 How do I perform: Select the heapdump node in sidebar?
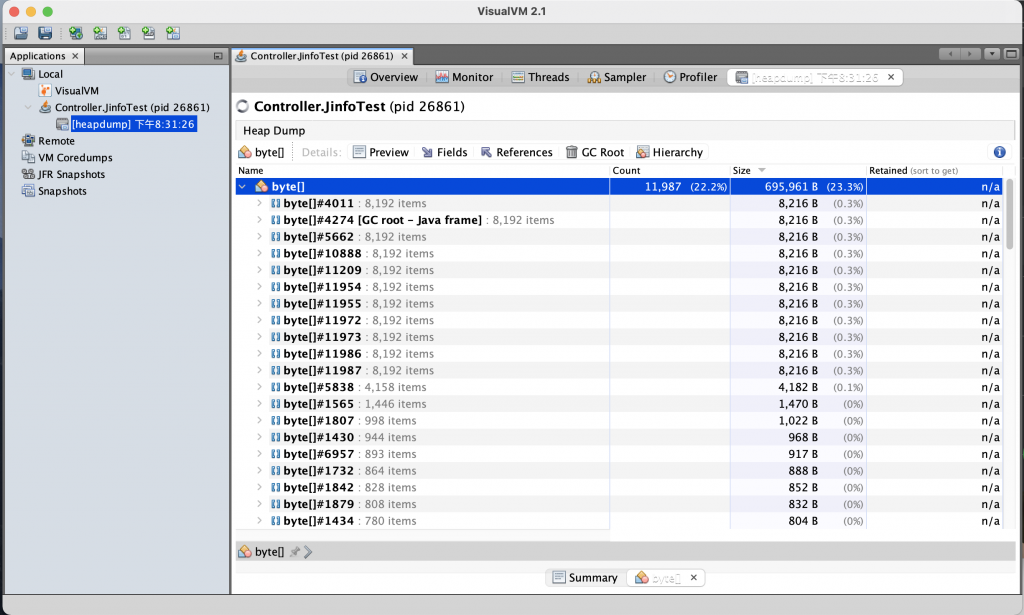133,124
